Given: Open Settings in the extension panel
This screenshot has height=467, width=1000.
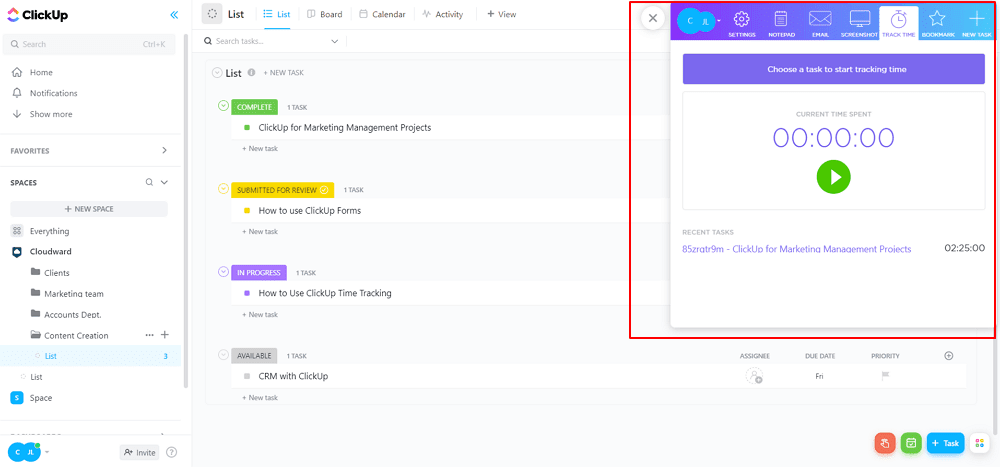Looking at the screenshot, I should coord(742,24).
